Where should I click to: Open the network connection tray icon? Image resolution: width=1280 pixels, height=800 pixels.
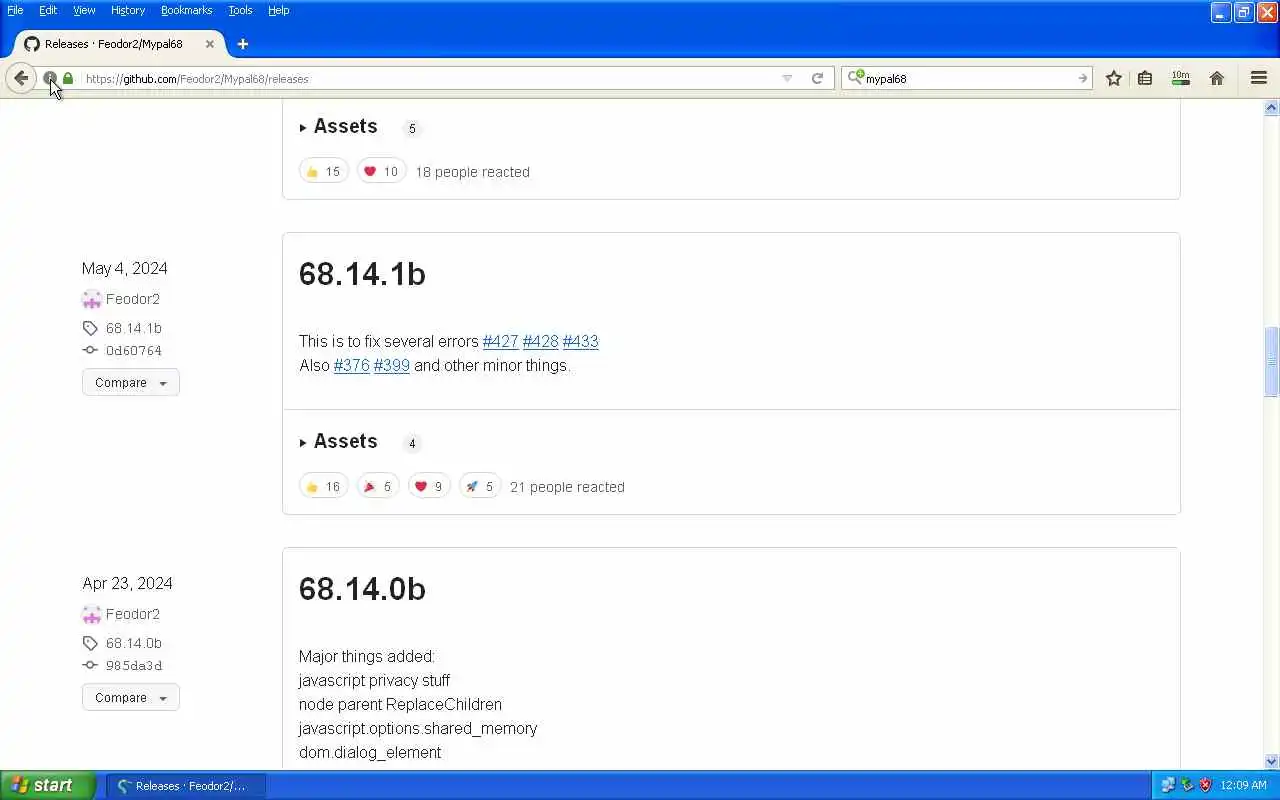(x=1167, y=786)
